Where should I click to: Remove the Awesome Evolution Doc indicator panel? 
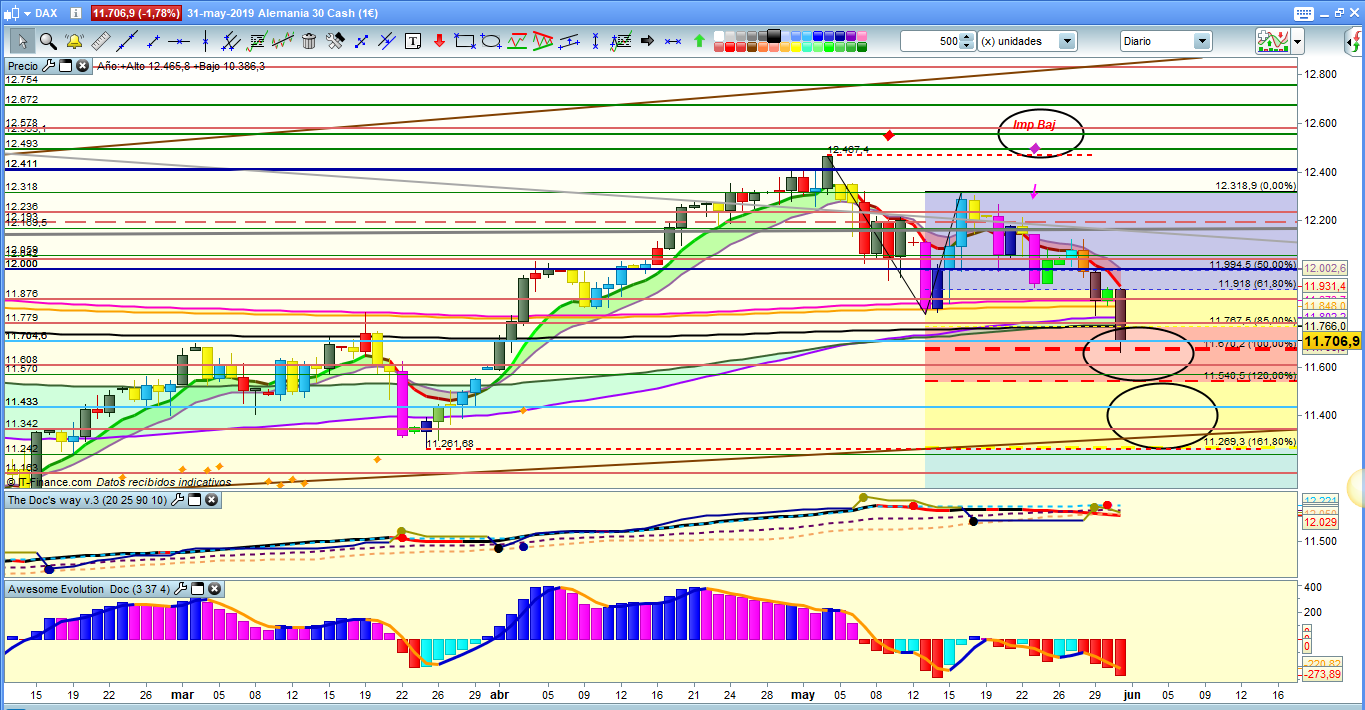[x=213, y=589]
